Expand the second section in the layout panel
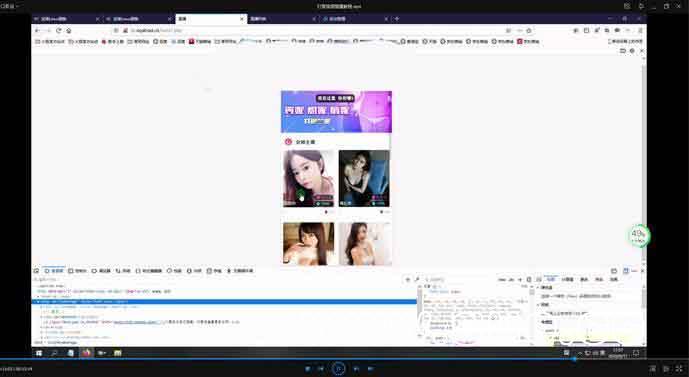The image size is (689, 377). (537, 304)
